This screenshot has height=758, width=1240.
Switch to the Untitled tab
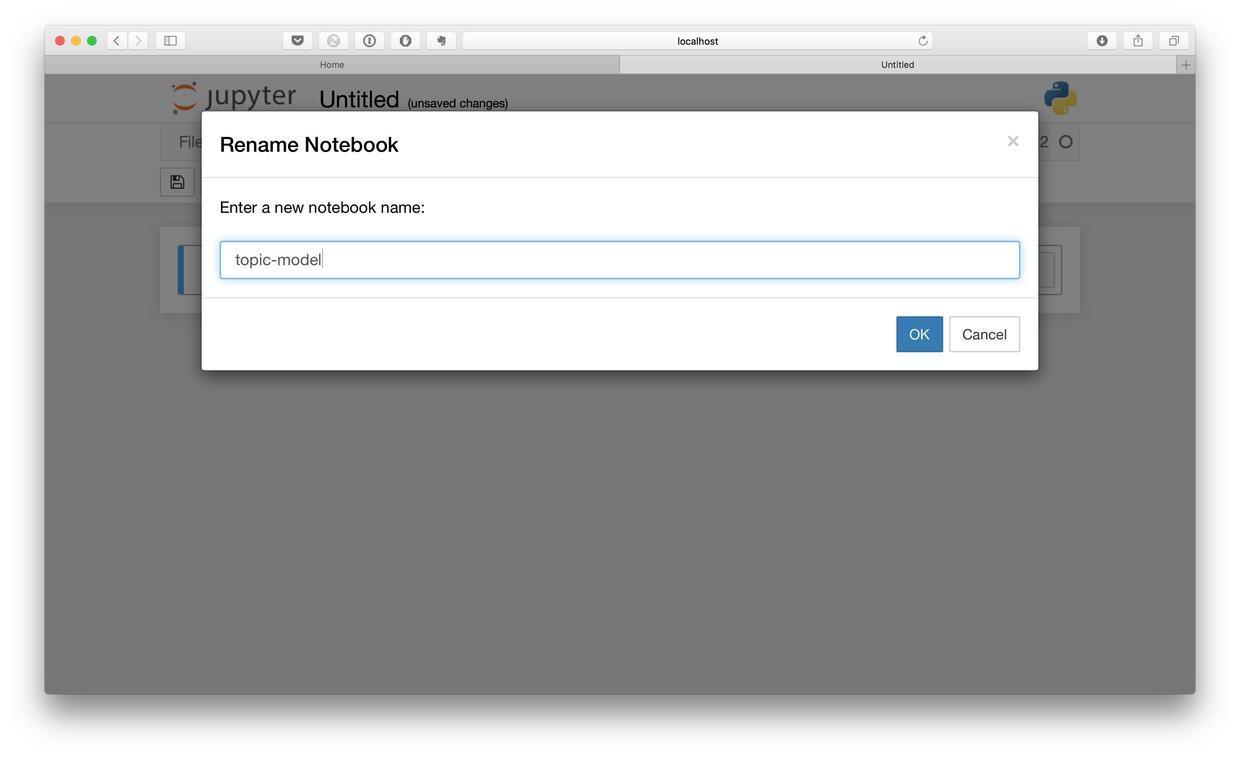pyautogui.click(x=897, y=65)
